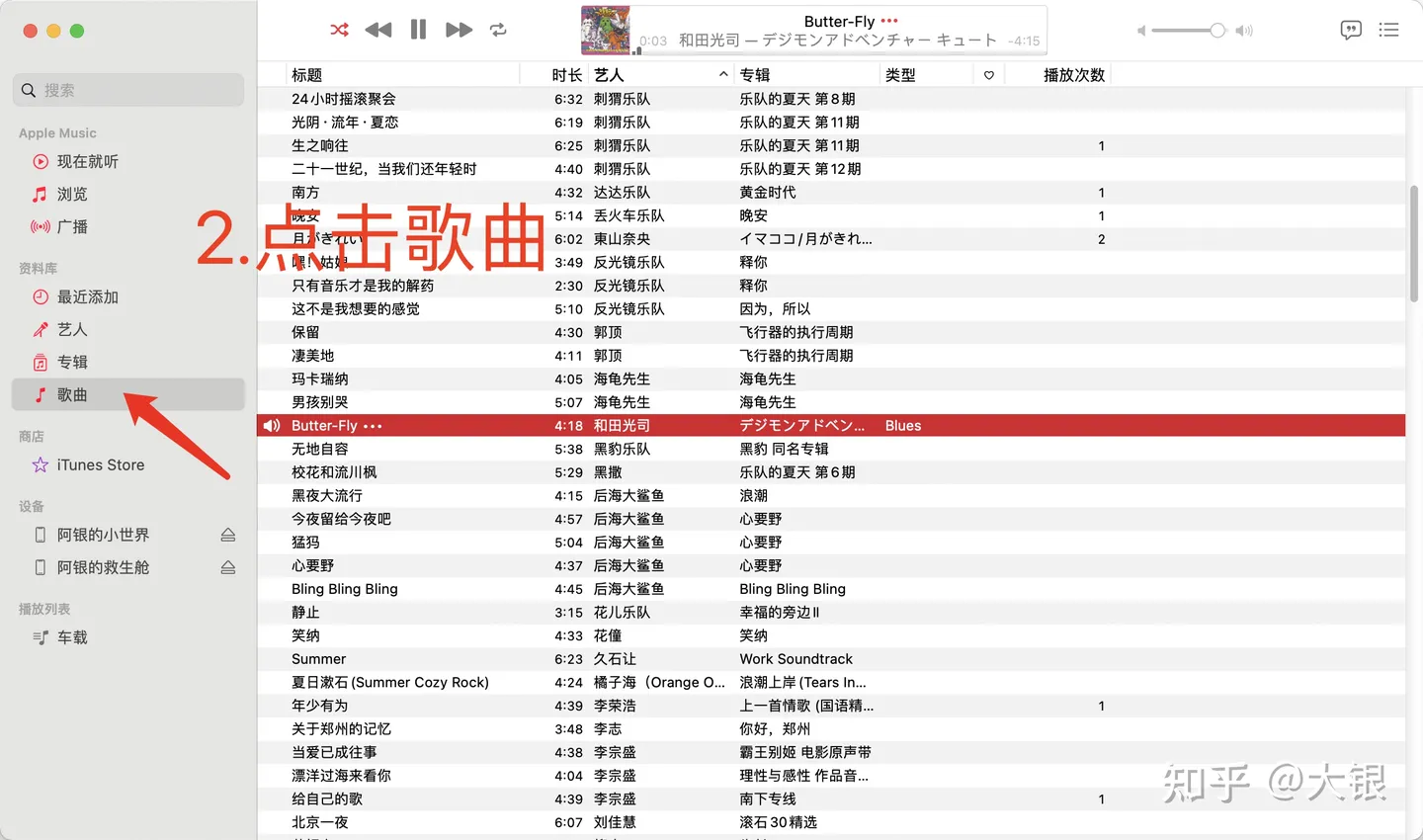Sort by the heart favorites column
Image resolution: width=1423 pixels, height=840 pixels.
988,75
